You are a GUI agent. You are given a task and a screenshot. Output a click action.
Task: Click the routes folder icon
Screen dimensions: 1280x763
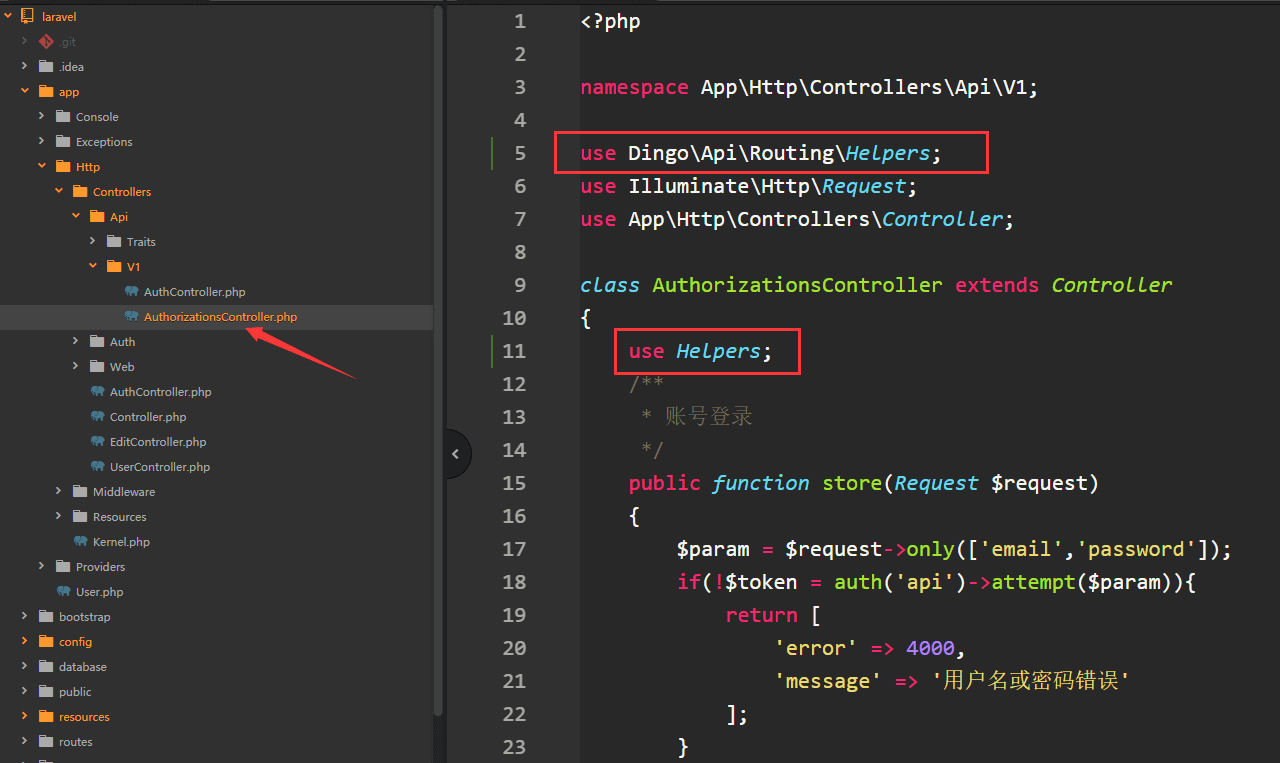45,742
